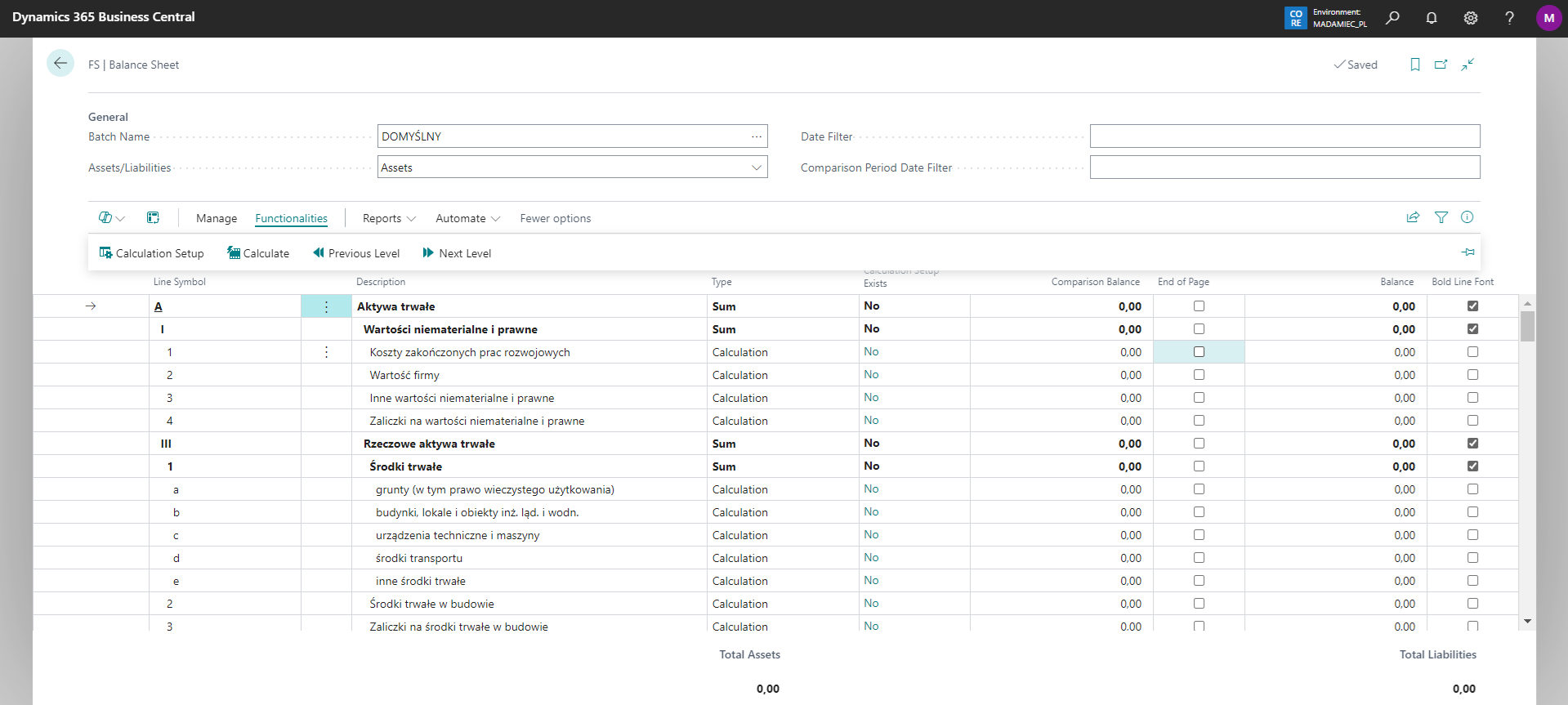The width and height of the screenshot is (1568, 705).
Task: Toggle End of Page for Wartość firmy
Action: (x=1199, y=375)
